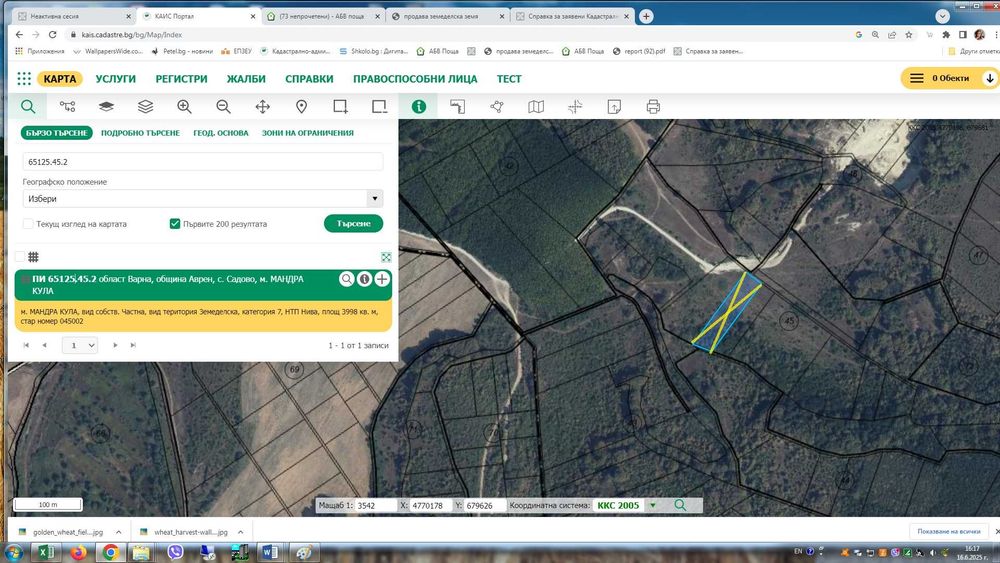Select the zoom in magnifier tool
The image size is (1000, 563).
coord(184,106)
